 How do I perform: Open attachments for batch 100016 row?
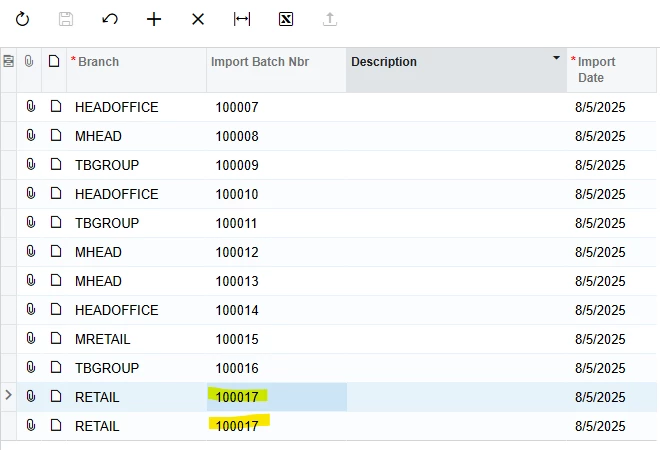[x=31, y=367]
